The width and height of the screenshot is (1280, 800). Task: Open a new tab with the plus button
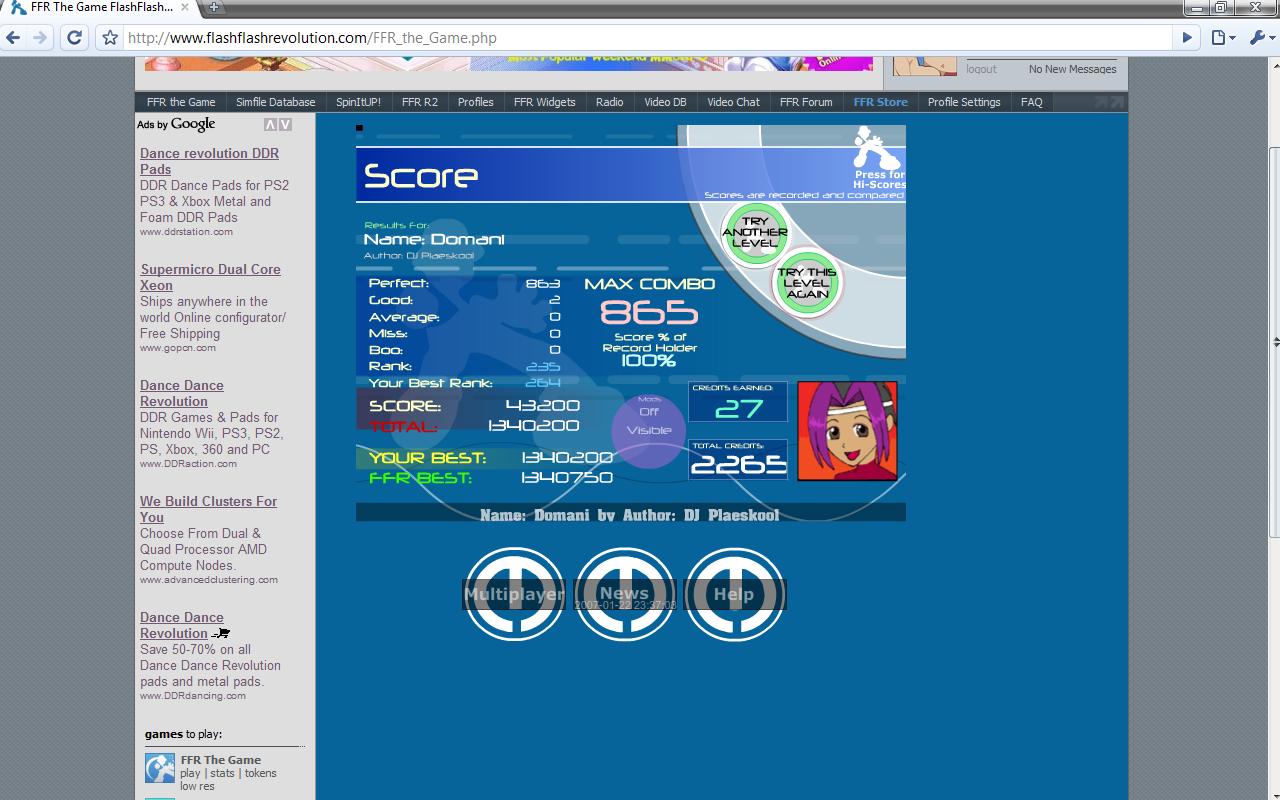(x=213, y=7)
